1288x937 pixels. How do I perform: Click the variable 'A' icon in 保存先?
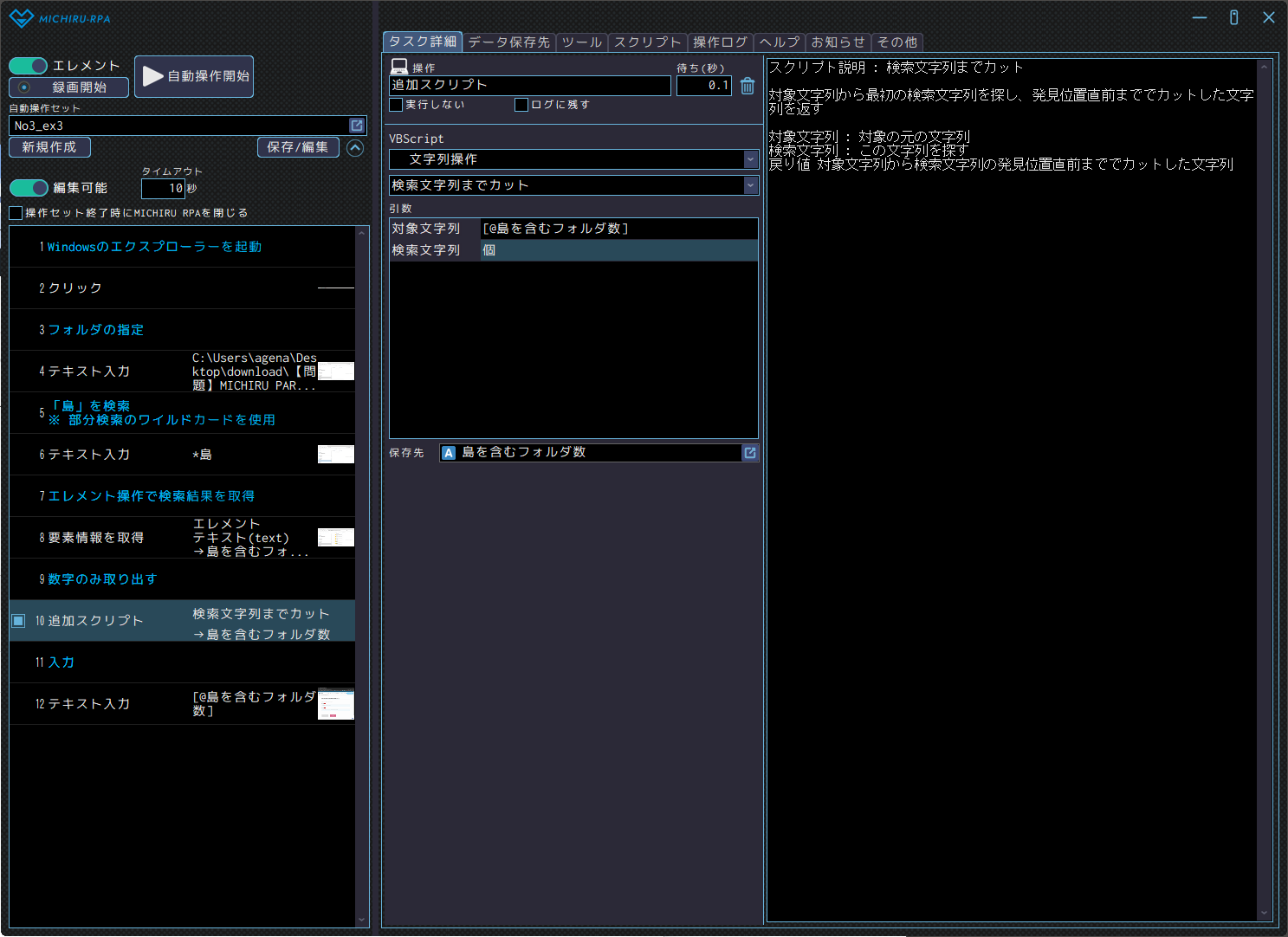(x=449, y=453)
